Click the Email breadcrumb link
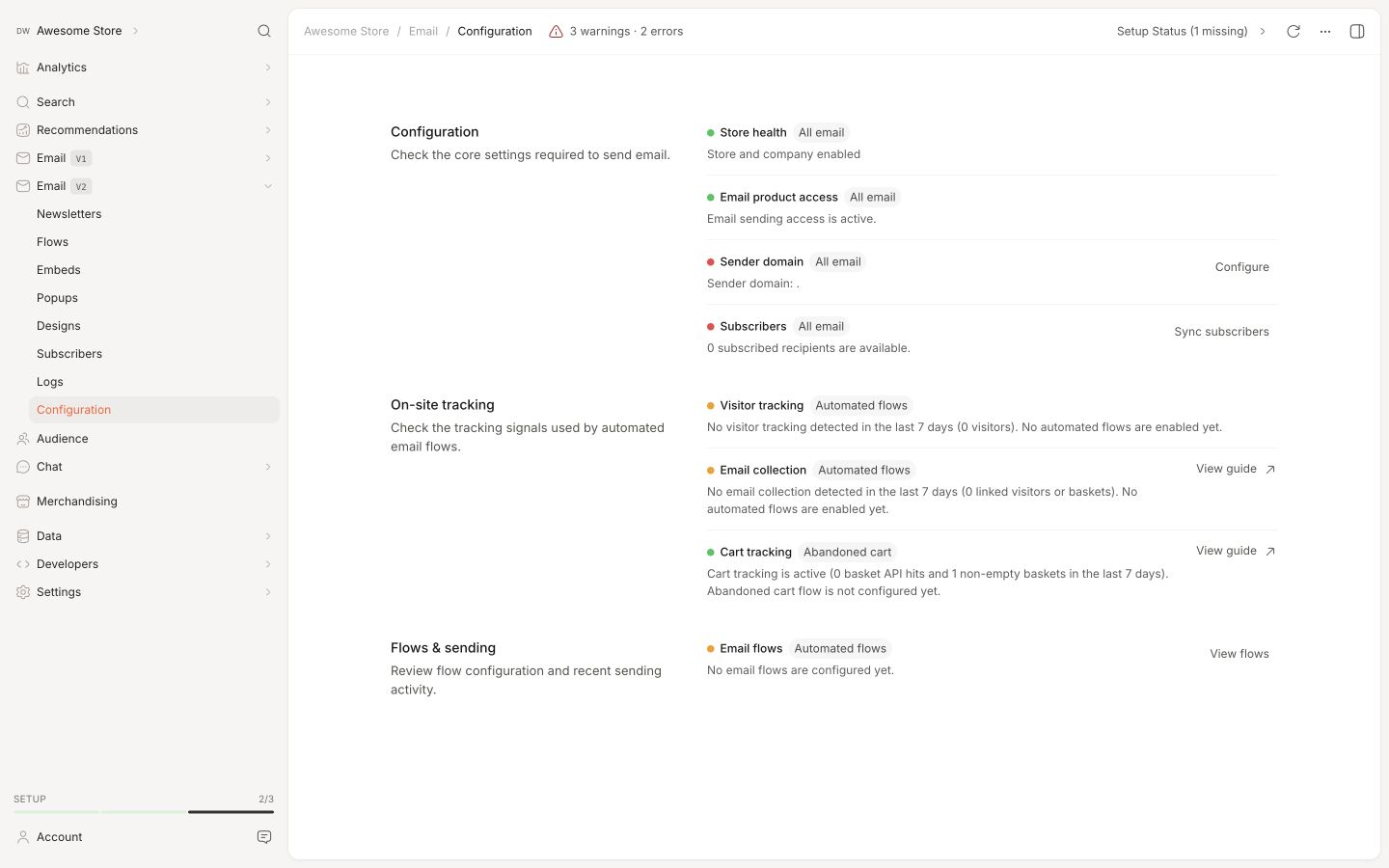The width and height of the screenshot is (1389, 868). coord(423,32)
